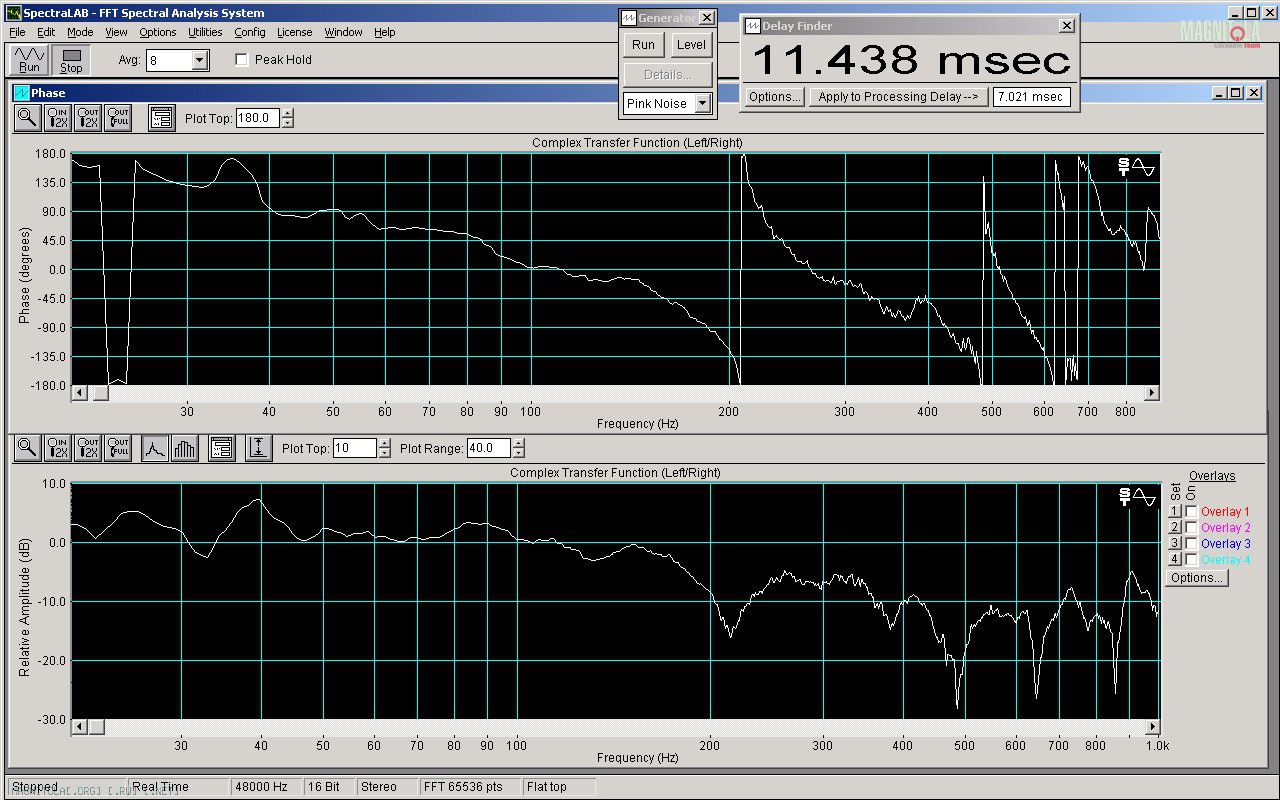Zoom in 2X on the Phase plot
1280x800 pixels.
coord(58,118)
